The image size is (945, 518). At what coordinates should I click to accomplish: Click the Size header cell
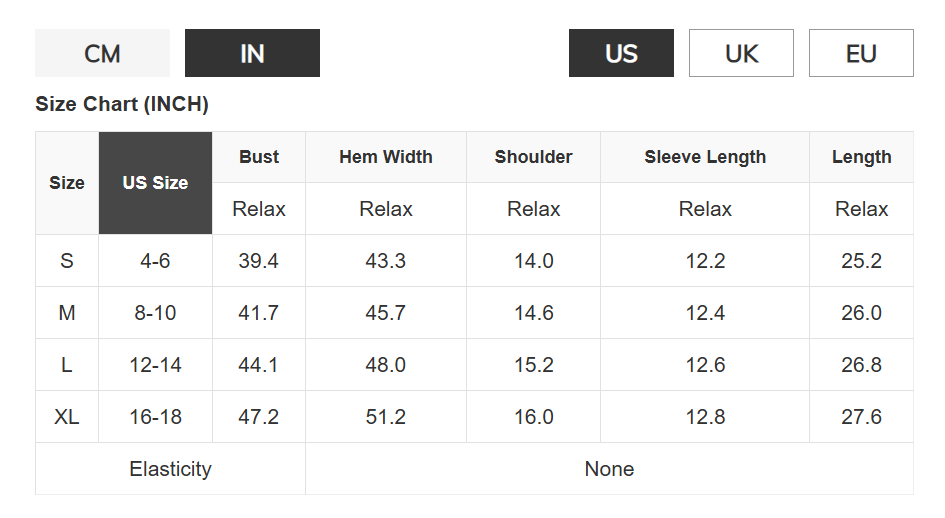pyautogui.click(x=67, y=183)
